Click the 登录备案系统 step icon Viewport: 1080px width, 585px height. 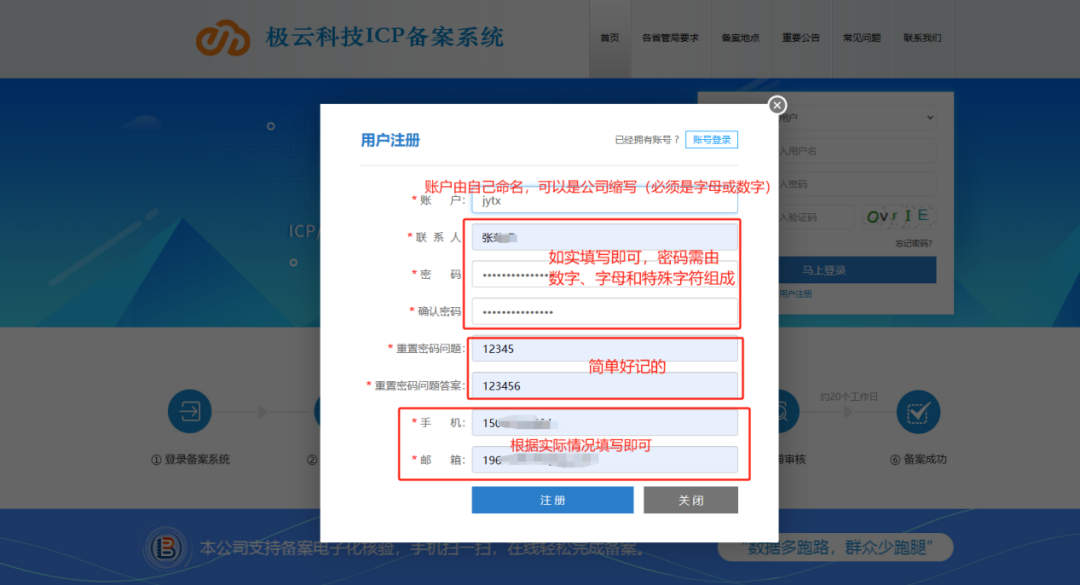[x=190, y=411]
